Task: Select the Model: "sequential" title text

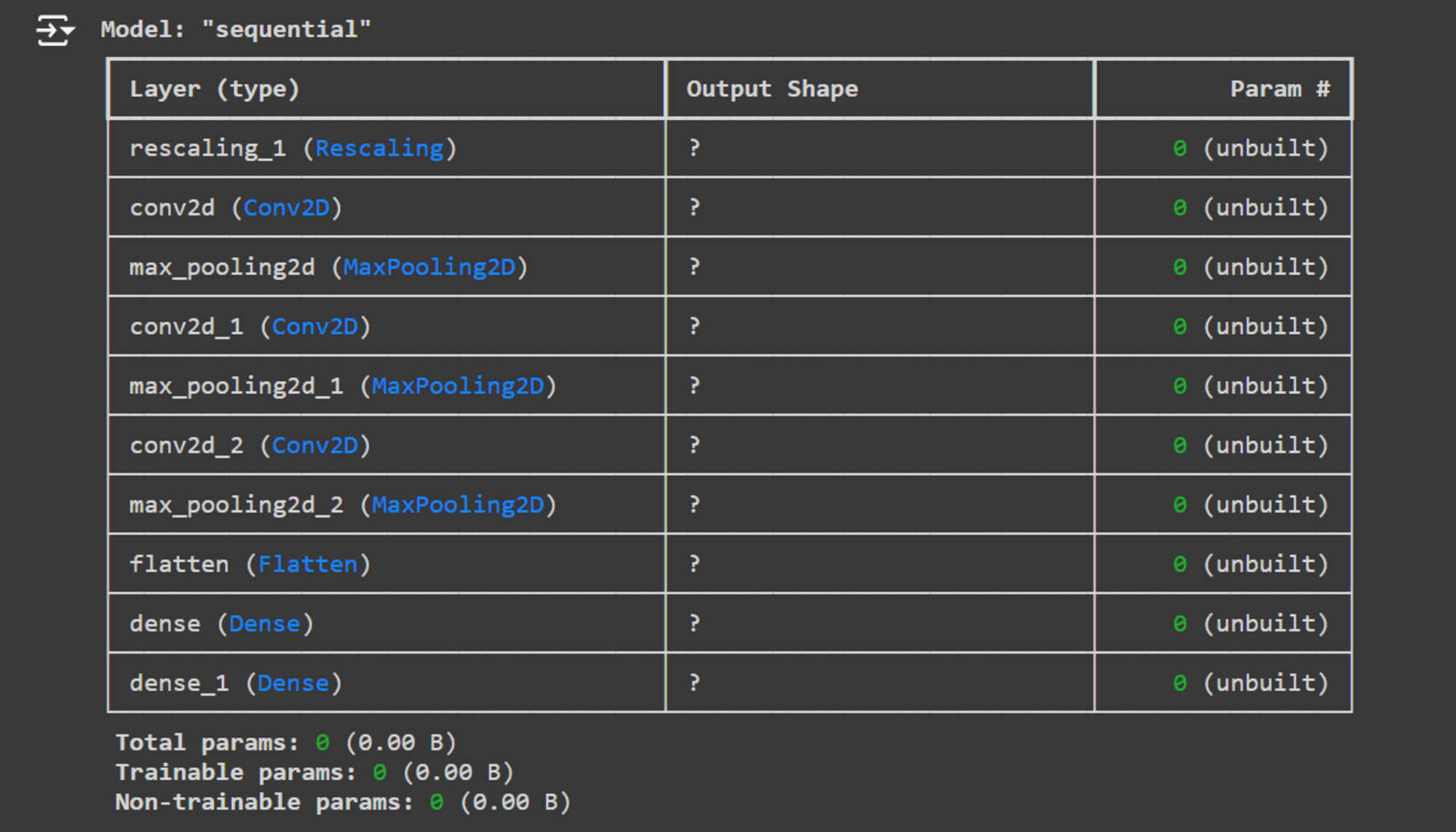Action: tap(236, 30)
